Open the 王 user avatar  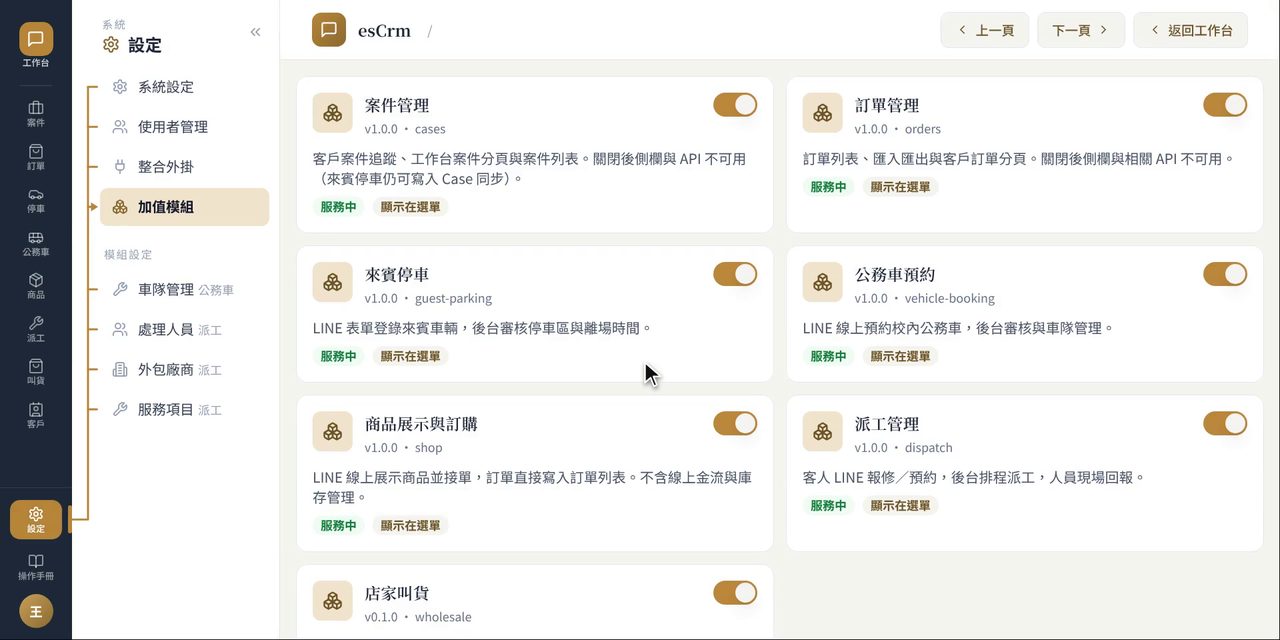tap(36, 611)
